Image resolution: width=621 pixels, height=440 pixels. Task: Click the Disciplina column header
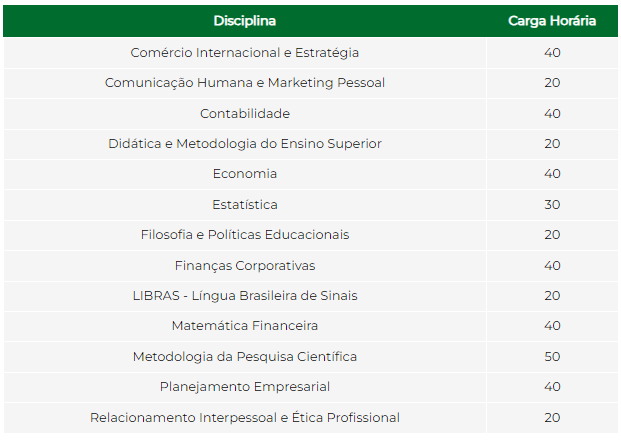click(244, 21)
